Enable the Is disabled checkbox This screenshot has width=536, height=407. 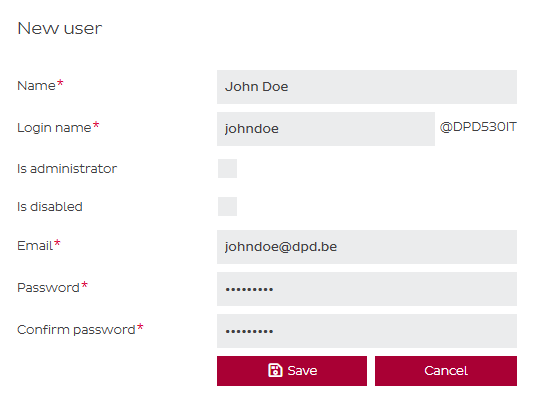227,206
